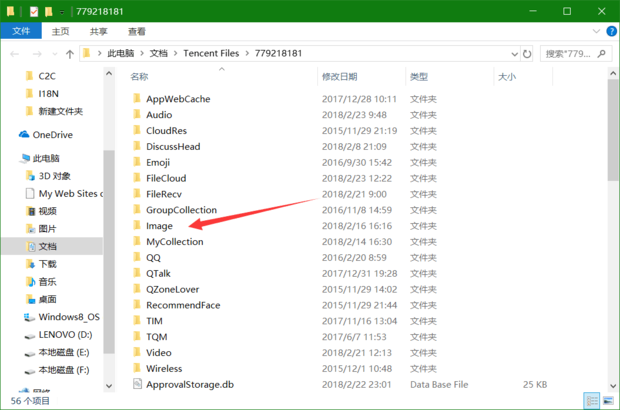This screenshot has height=410, width=620.
Task: Open the 文件 ribbon tab
Action: pyautogui.click(x=21, y=31)
